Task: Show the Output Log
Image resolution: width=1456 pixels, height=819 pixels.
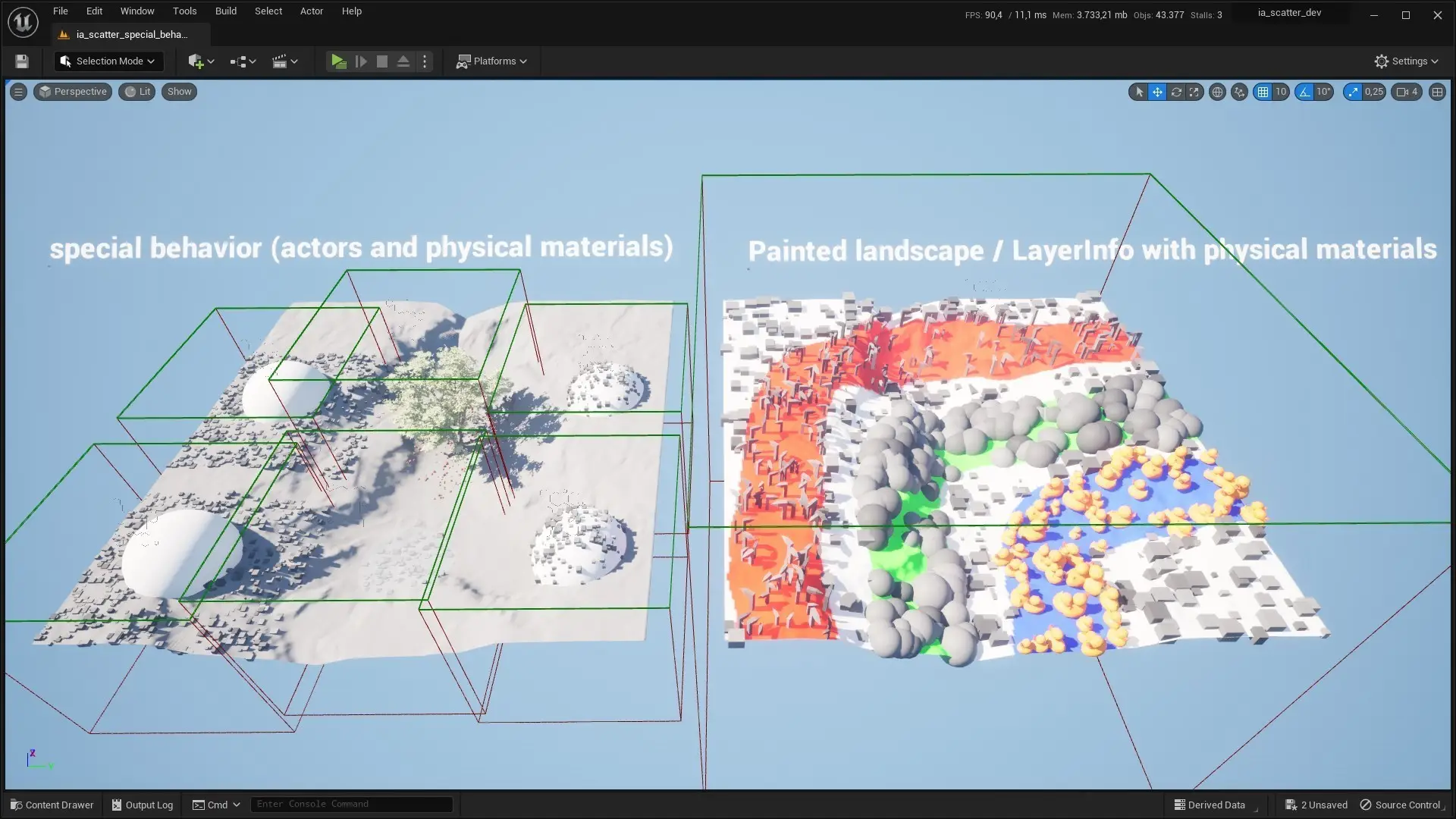Action: coord(143,805)
